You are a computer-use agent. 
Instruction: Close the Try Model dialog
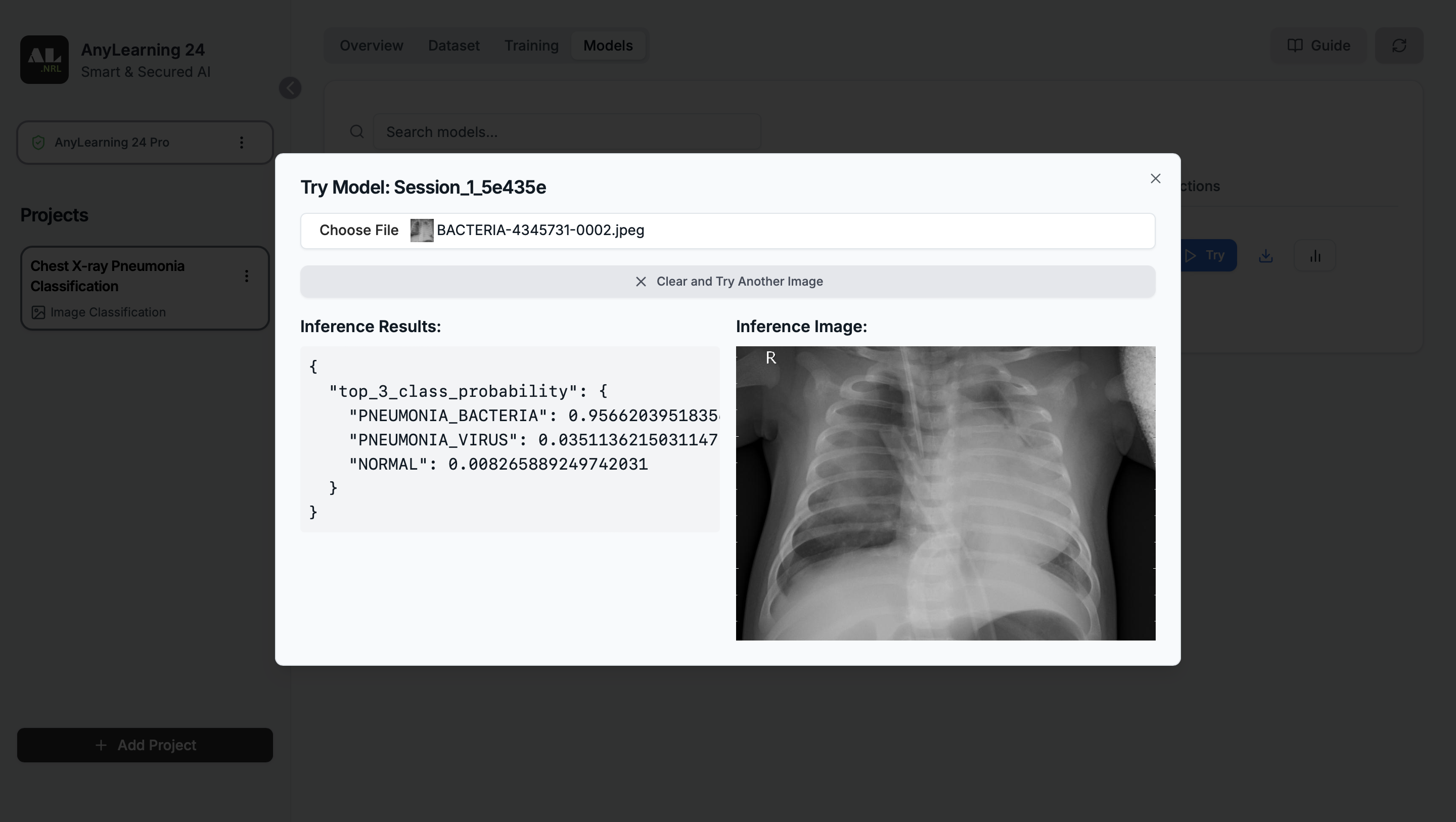1155,178
